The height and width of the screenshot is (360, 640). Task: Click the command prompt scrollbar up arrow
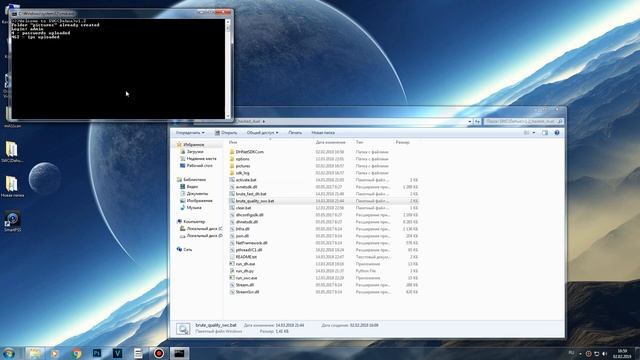coord(228,22)
